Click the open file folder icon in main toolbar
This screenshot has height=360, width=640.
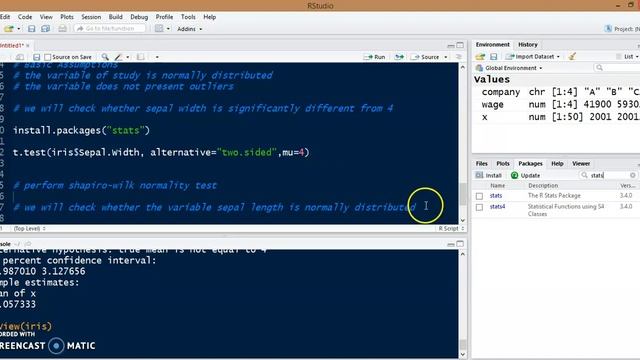[9, 29]
